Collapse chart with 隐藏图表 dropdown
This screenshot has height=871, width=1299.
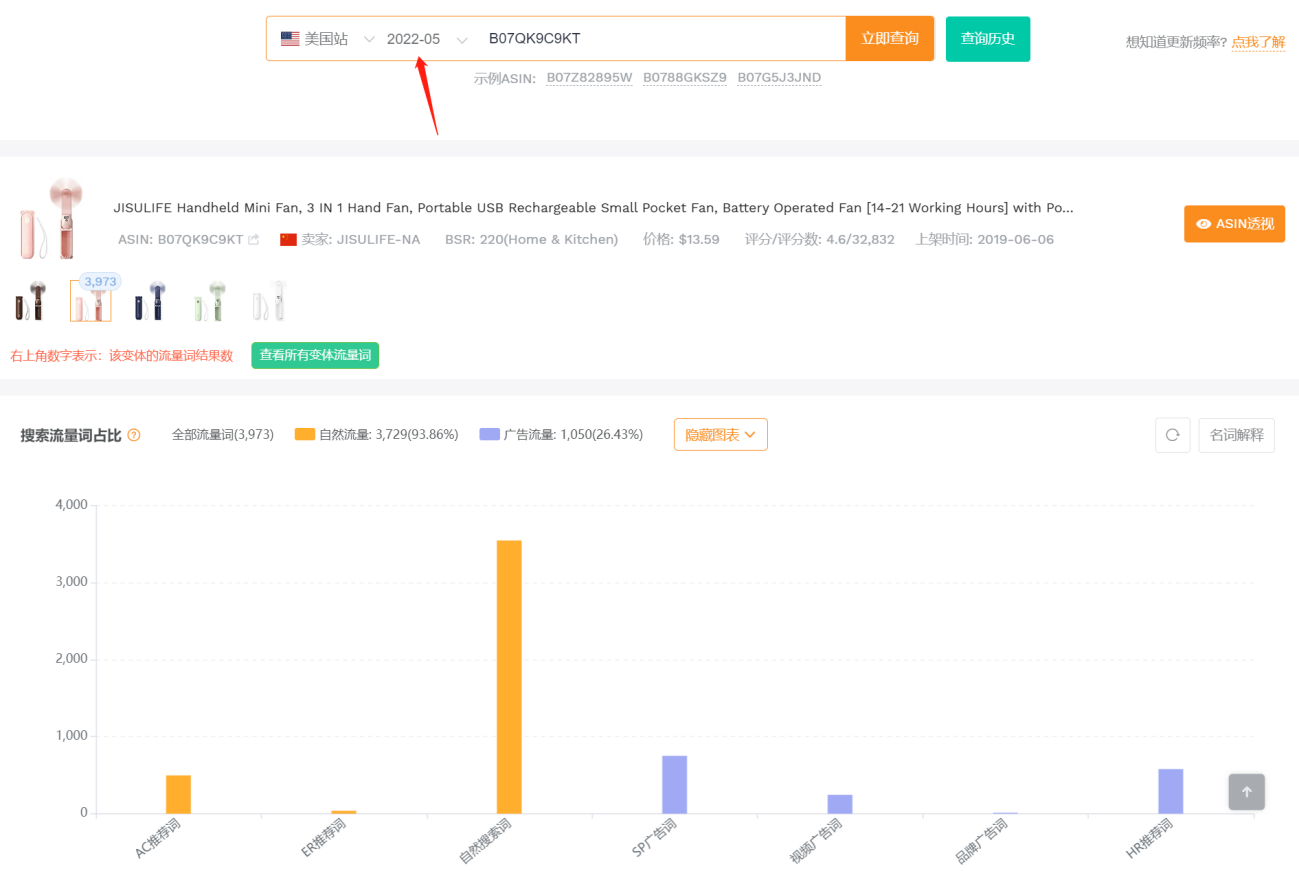(720, 435)
